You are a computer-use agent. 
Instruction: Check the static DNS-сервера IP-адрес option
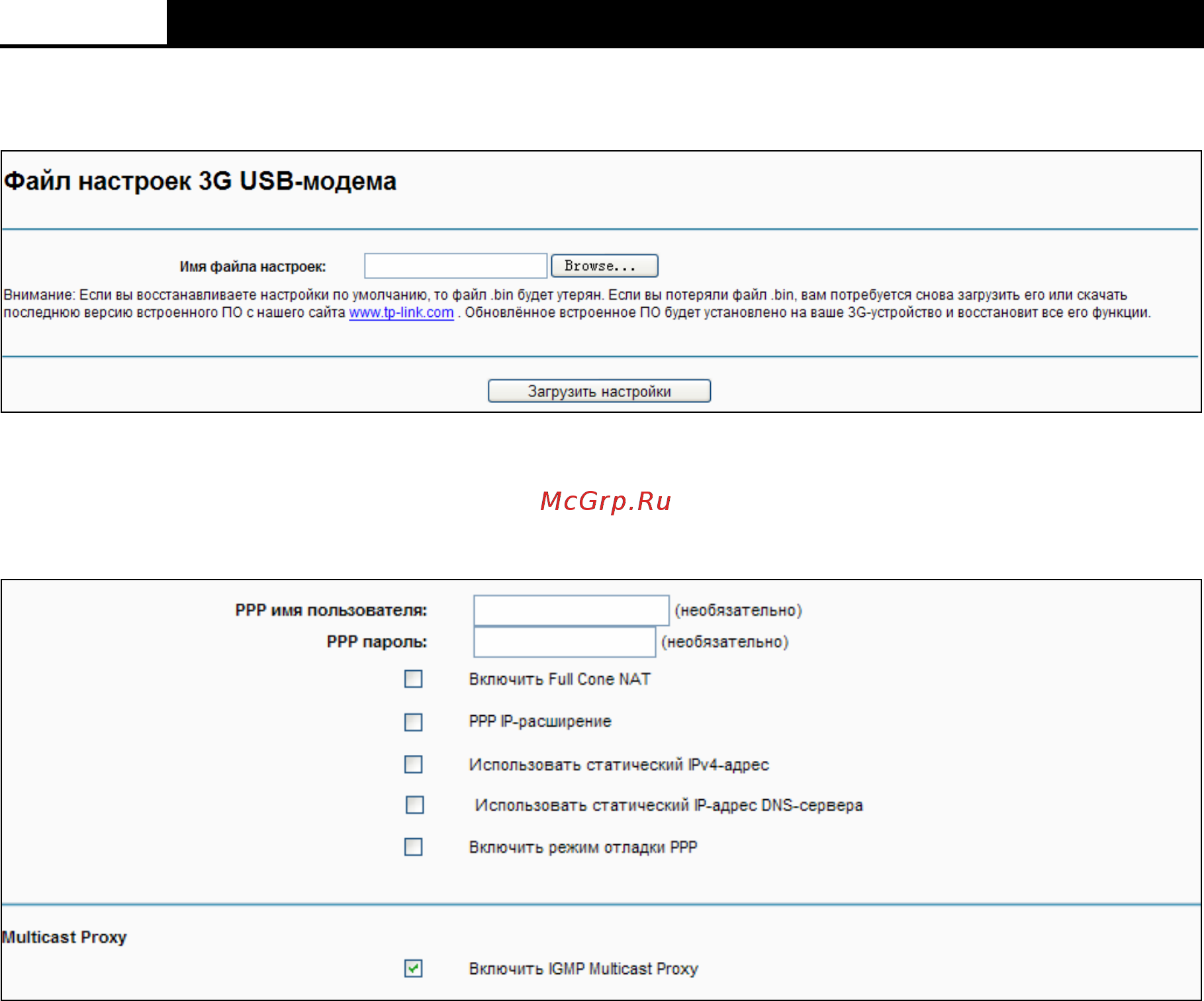[x=415, y=805]
